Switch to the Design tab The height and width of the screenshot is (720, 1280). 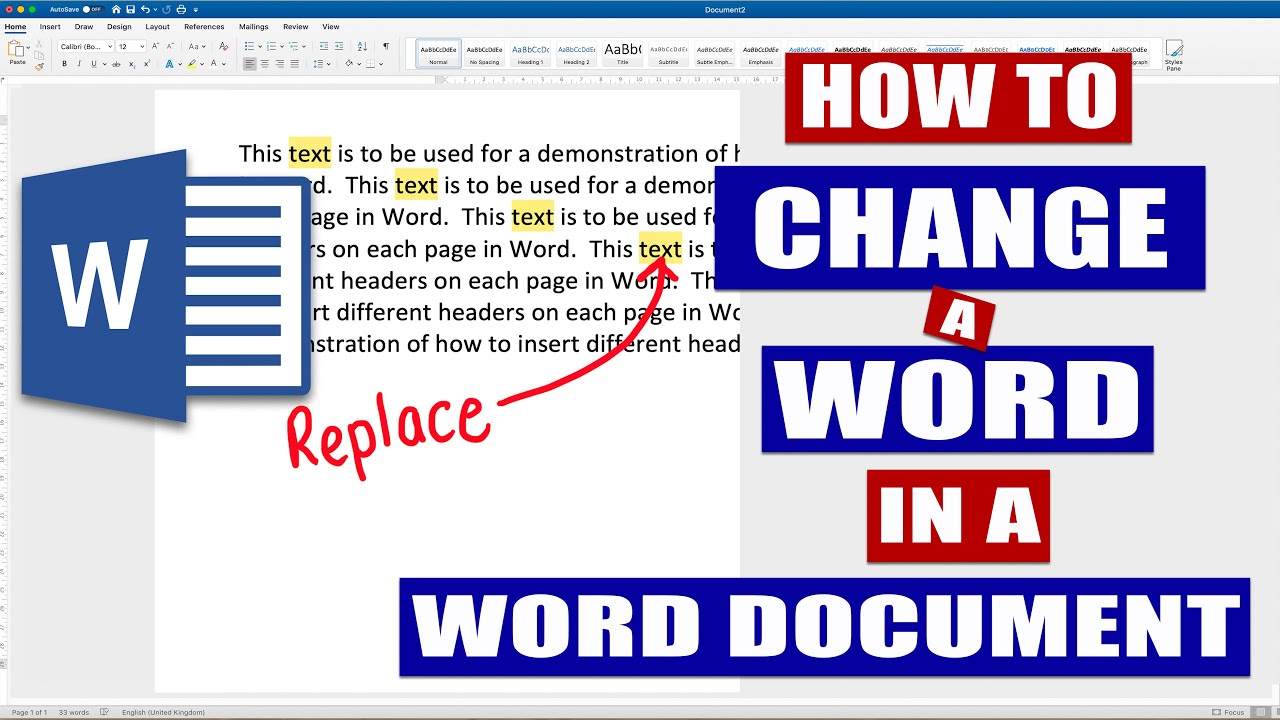(x=119, y=27)
